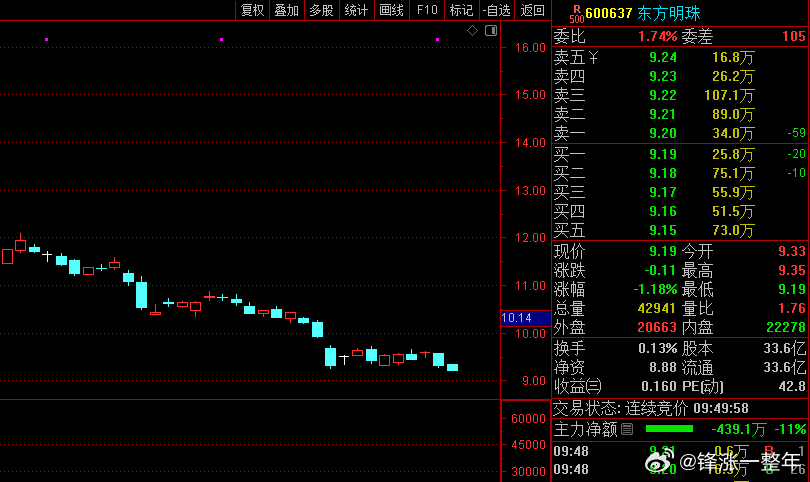
Task: Open F10 company info
Action: coord(427,10)
